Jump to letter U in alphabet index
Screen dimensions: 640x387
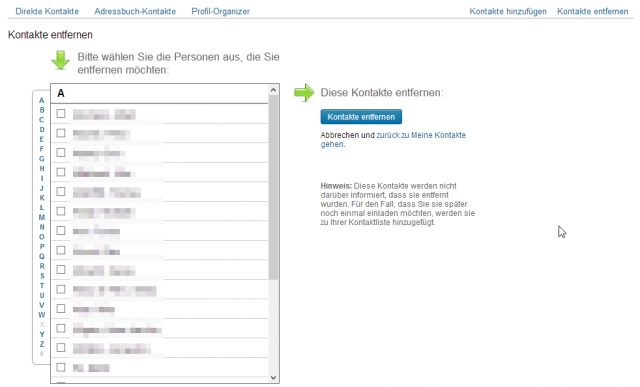point(42,296)
